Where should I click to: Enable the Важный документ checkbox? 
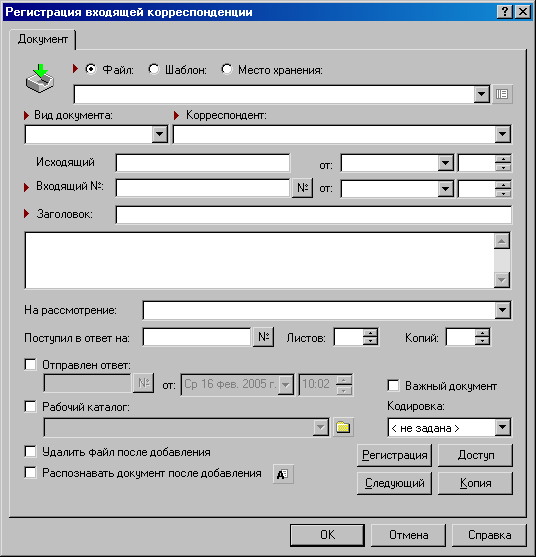click(x=393, y=385)
